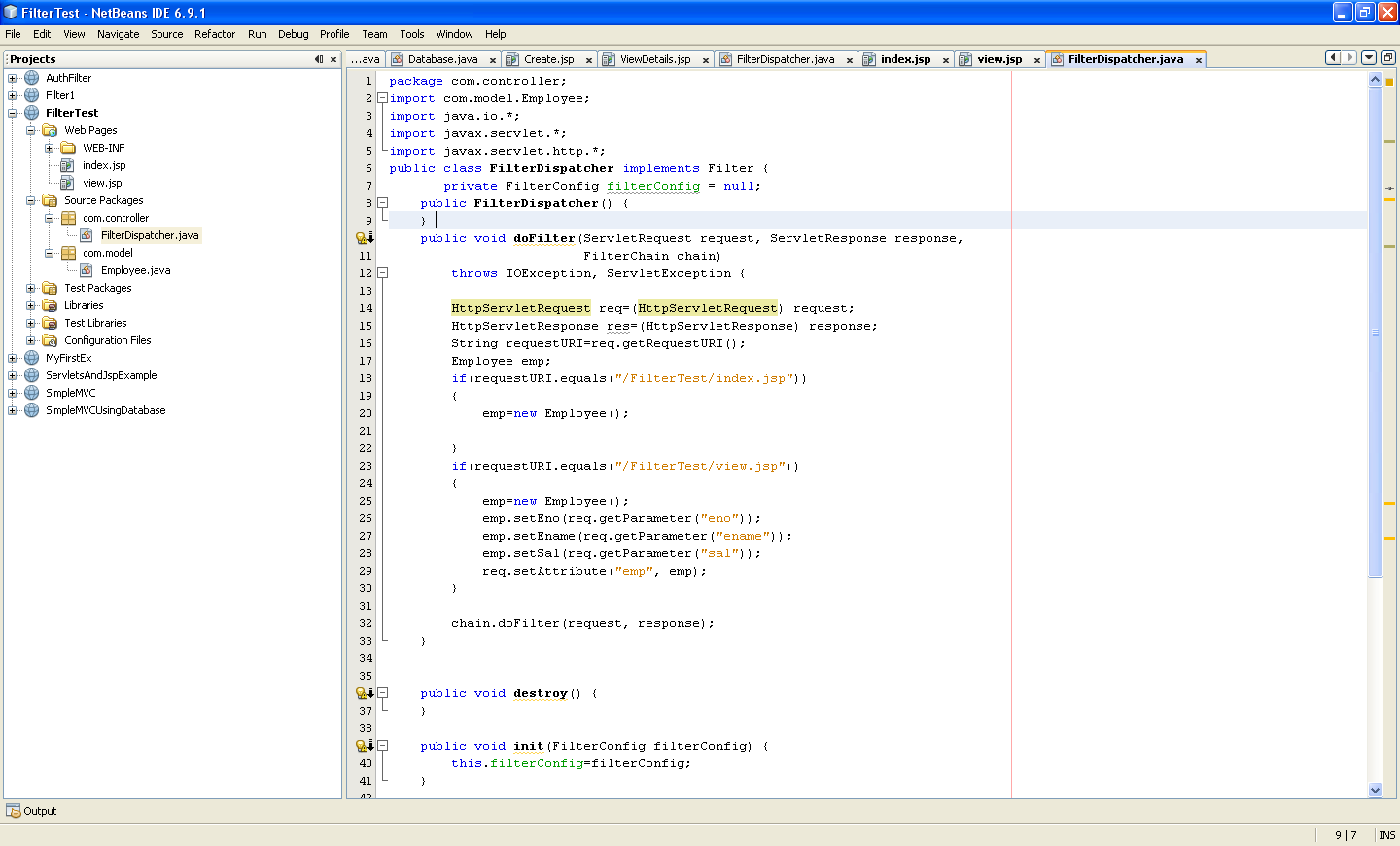Switch to the index.jsp editor tab
Image resolution: width=1400 pixels, height=846 pixels.
[x=905, y=59]
